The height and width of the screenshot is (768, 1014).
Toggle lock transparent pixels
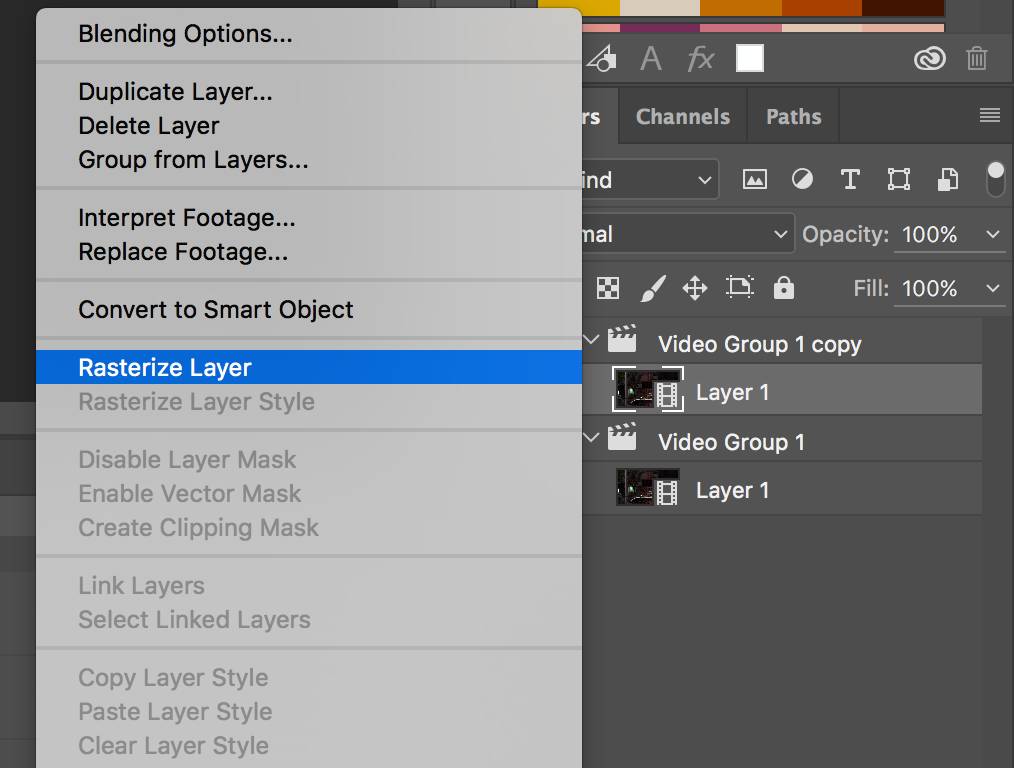[608, 289]
